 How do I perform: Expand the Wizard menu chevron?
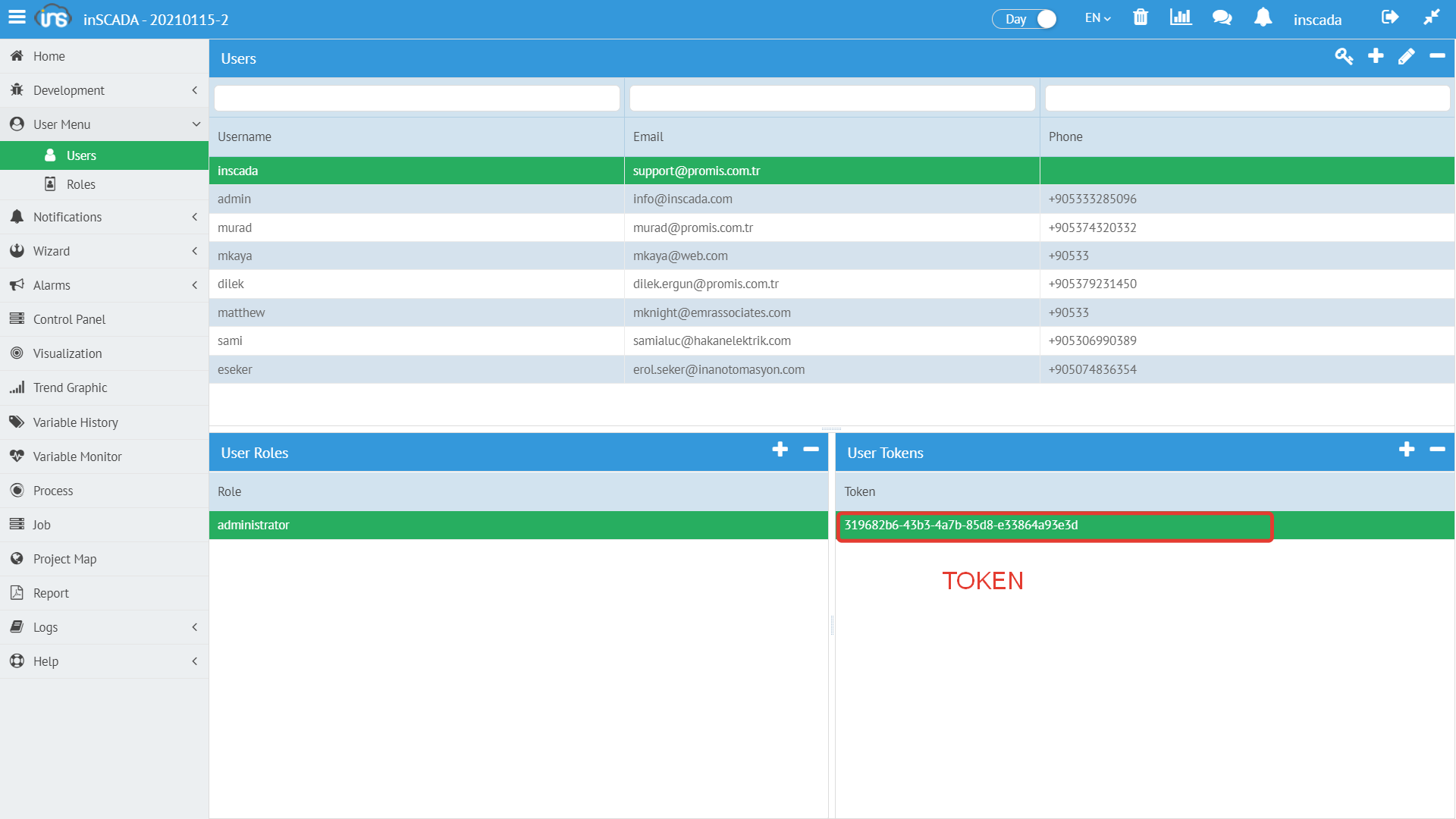pos(195,251)
